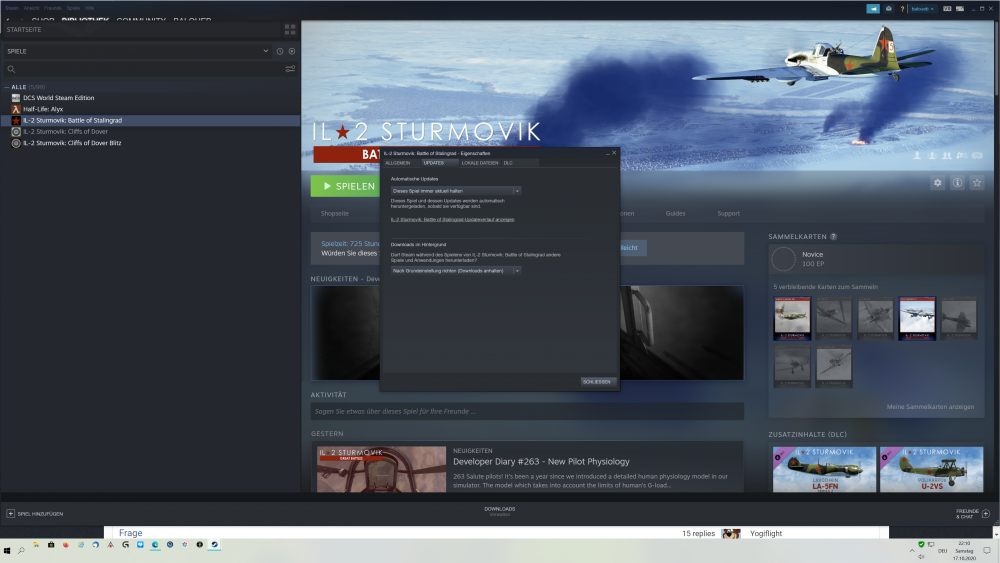Click the library search magnifier icon
Screen dimensions: 1000x563
pyautogui.click(x=11, y=69)
